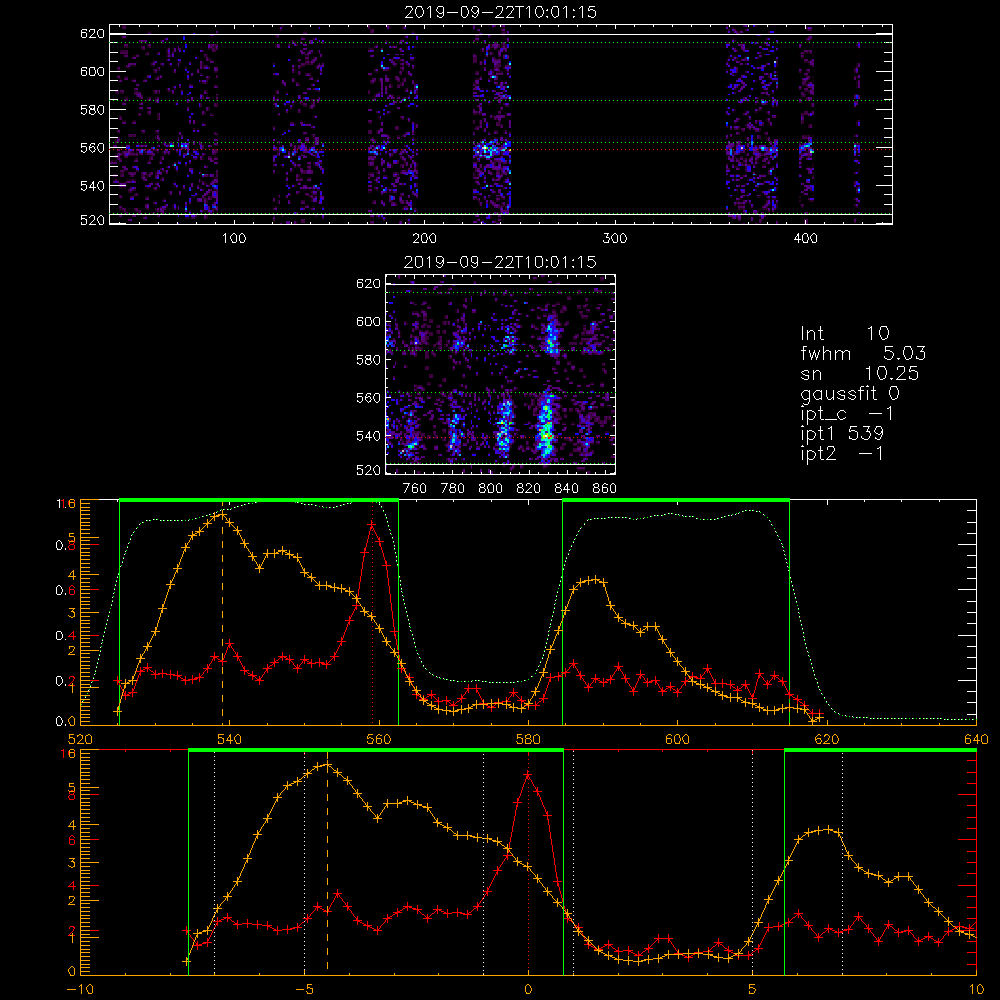This screenshot has height=1000, width=1000.
Task: Click x-axis label 640 on profile plot
Action: pos(976,739)
